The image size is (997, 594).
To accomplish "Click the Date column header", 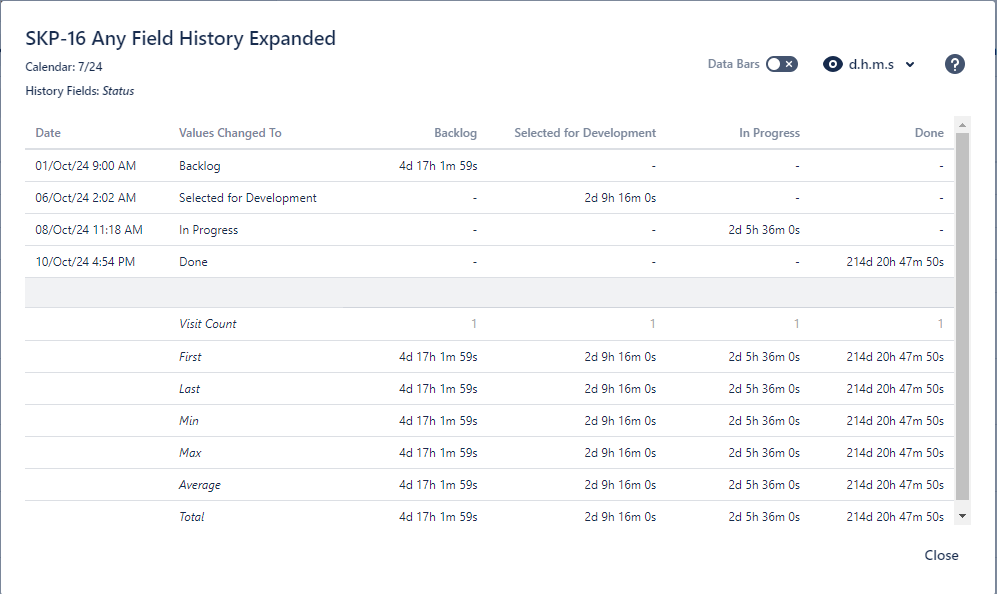I will pyautogui.click(x=48, y=133).
